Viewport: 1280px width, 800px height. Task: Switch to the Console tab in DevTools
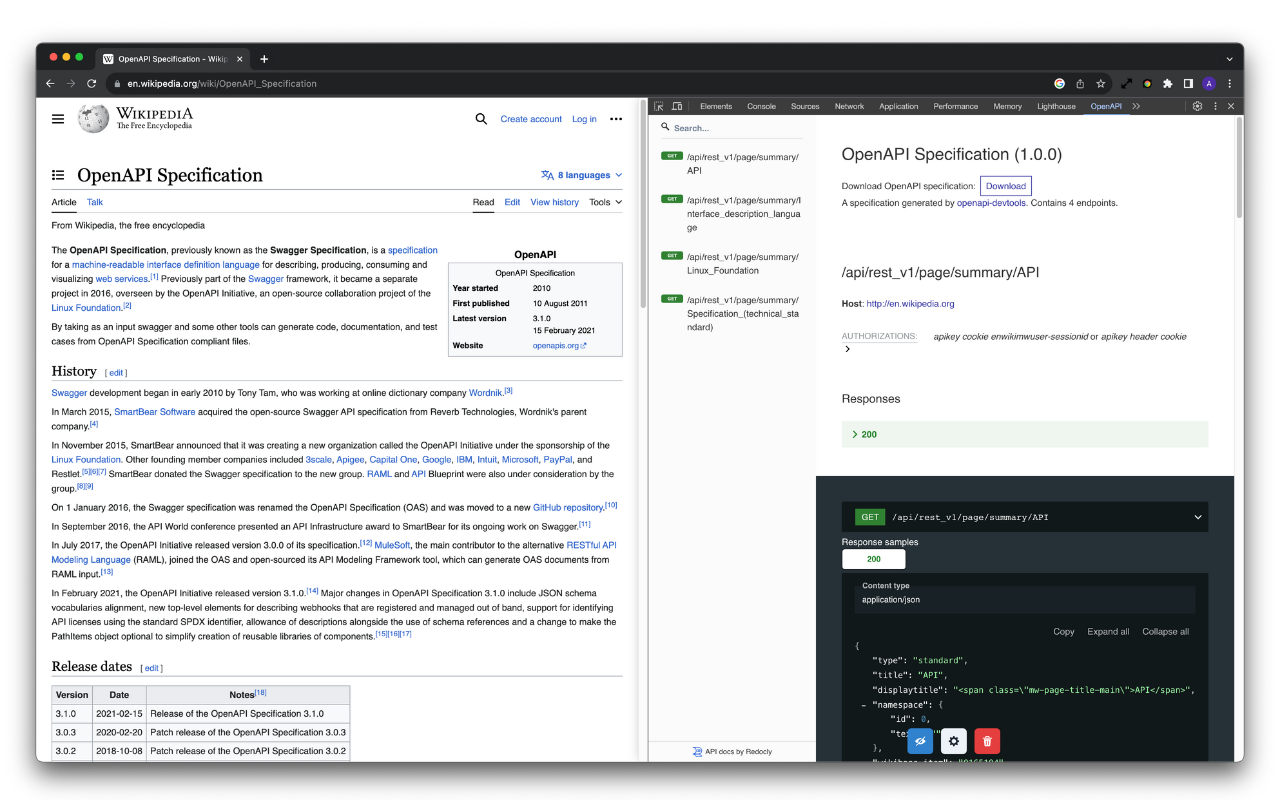point(761,105)
